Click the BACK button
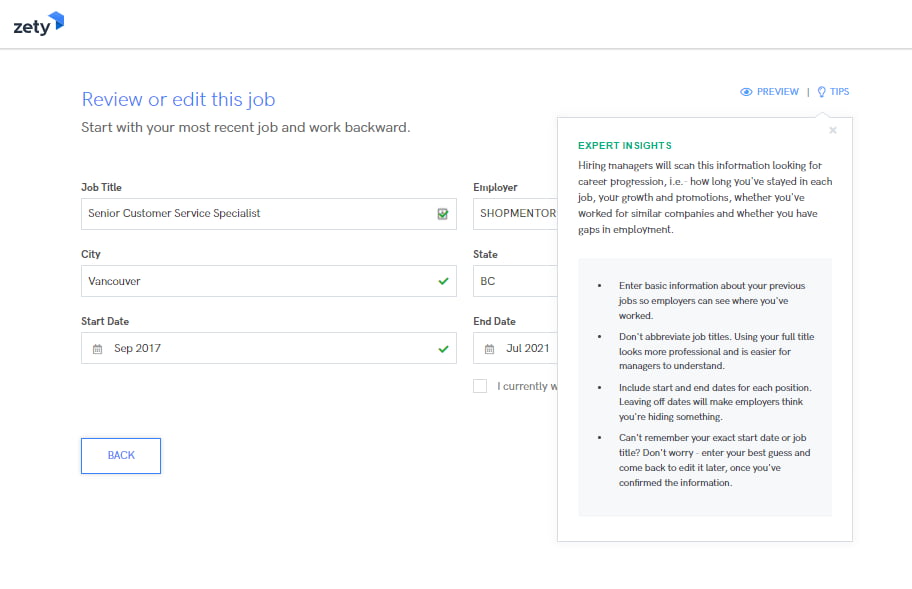912x589 pixels. tap(121, 456)
